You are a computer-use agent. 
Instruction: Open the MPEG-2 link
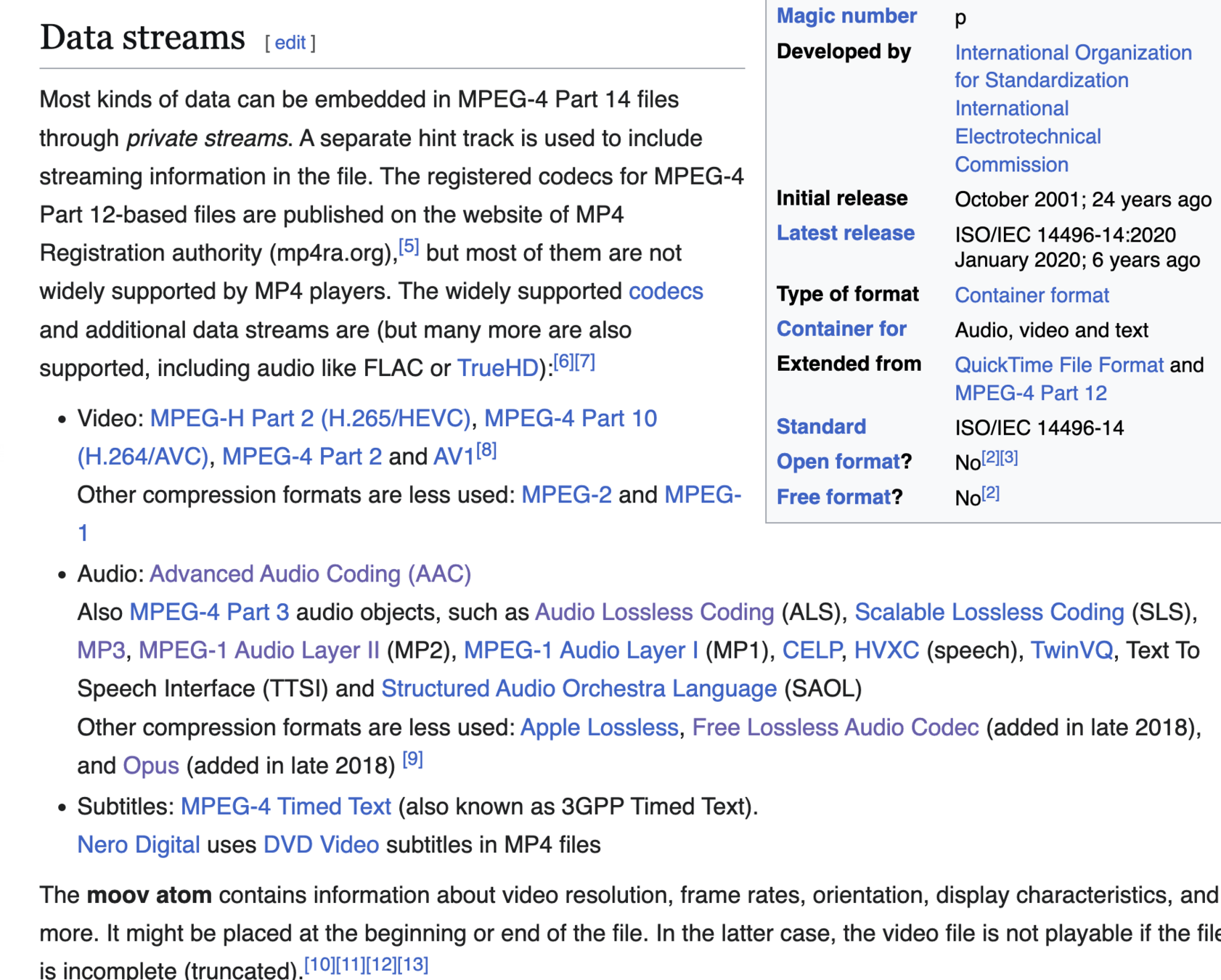(x=566, y=495)
